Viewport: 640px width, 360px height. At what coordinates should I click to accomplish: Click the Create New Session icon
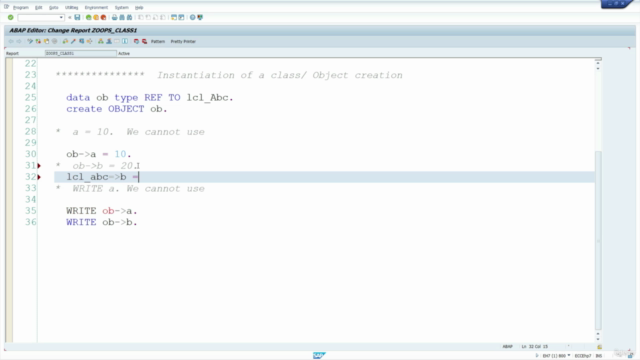174,18
